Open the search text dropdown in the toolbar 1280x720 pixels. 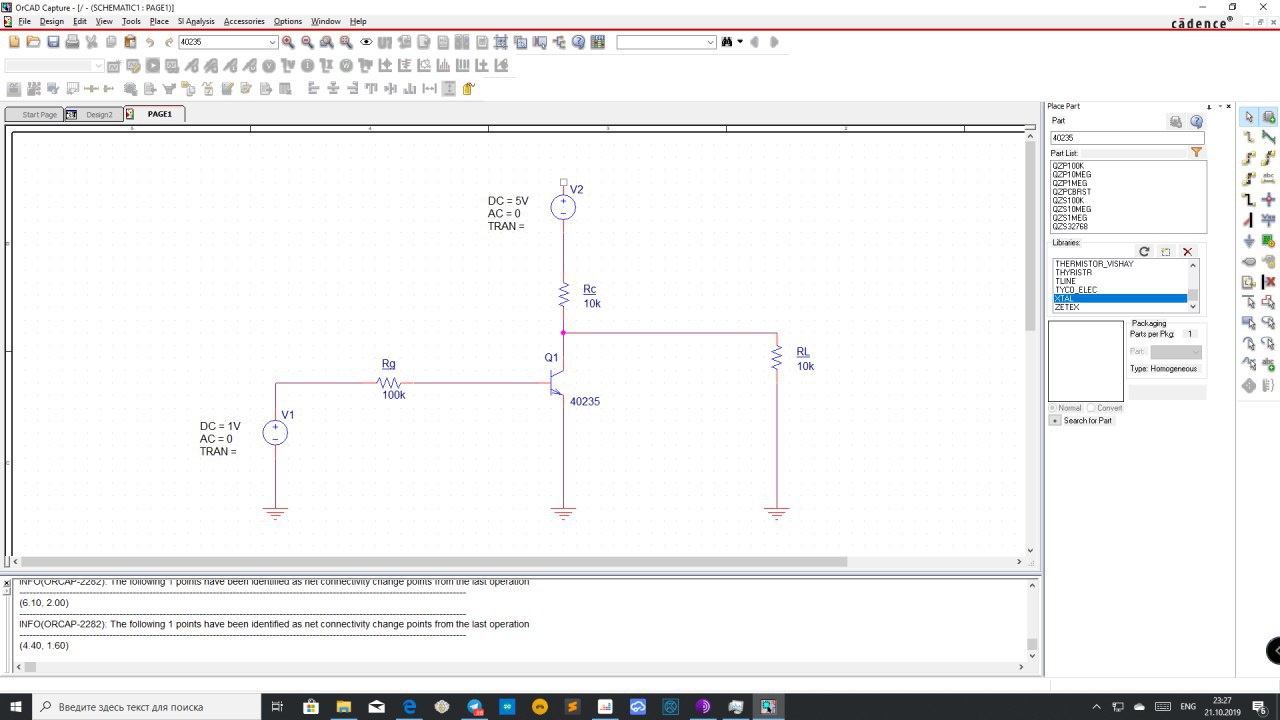pos(711,42)
